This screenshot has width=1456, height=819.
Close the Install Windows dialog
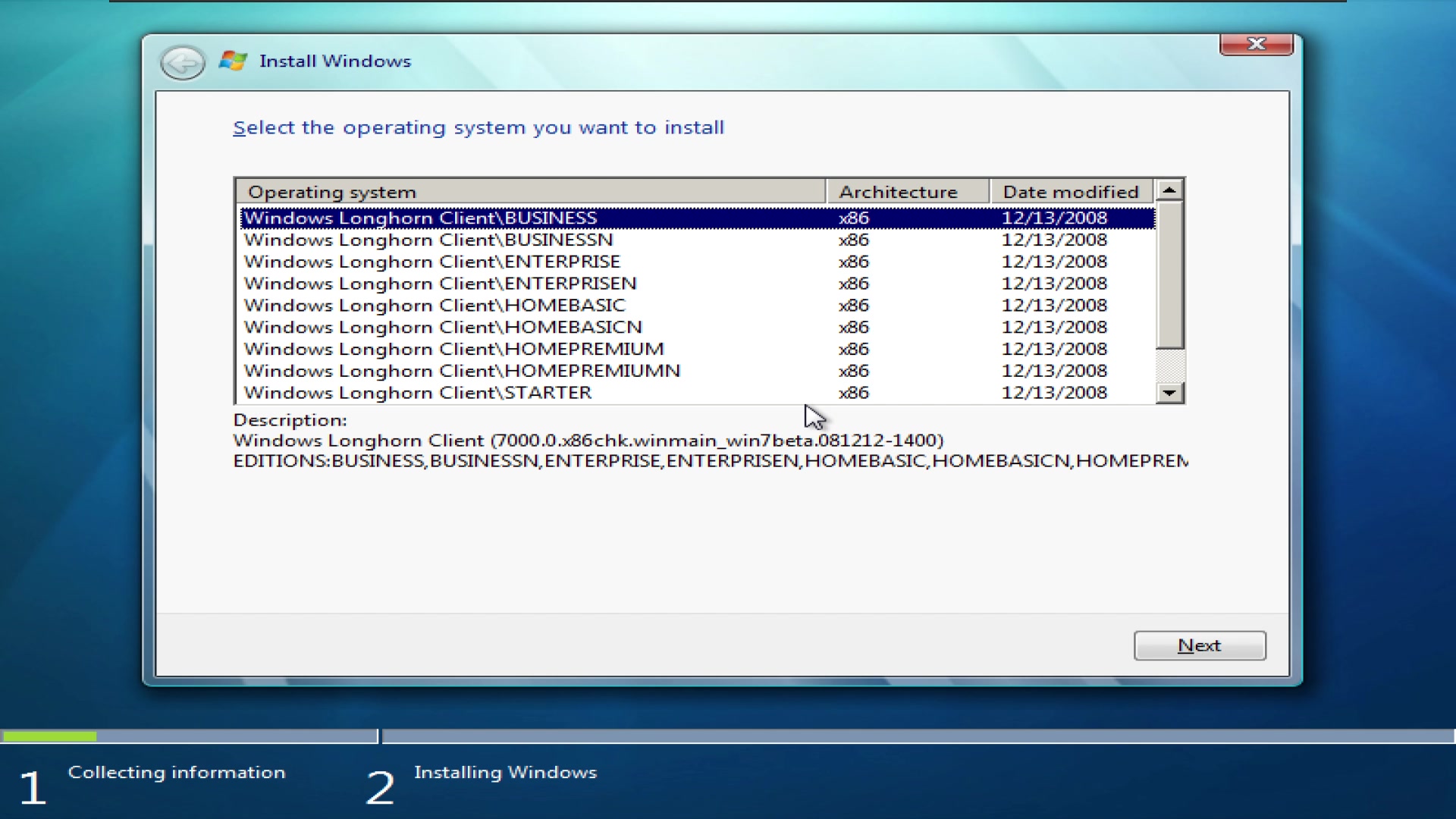click(x=1256, y=44)
